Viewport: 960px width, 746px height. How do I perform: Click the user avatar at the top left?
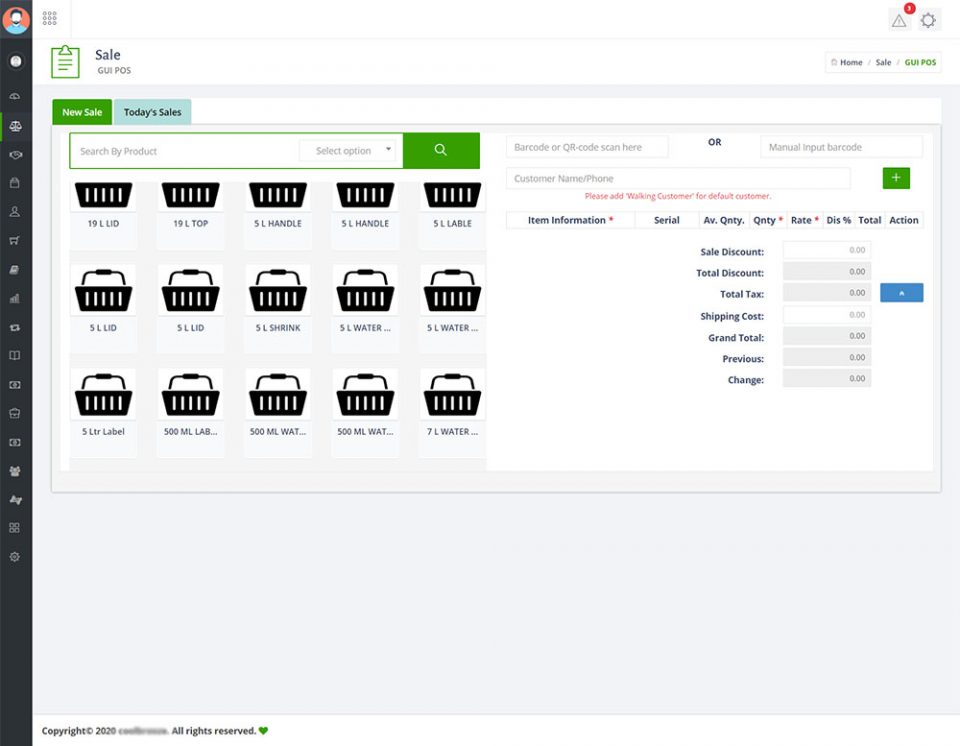point(16,18)
